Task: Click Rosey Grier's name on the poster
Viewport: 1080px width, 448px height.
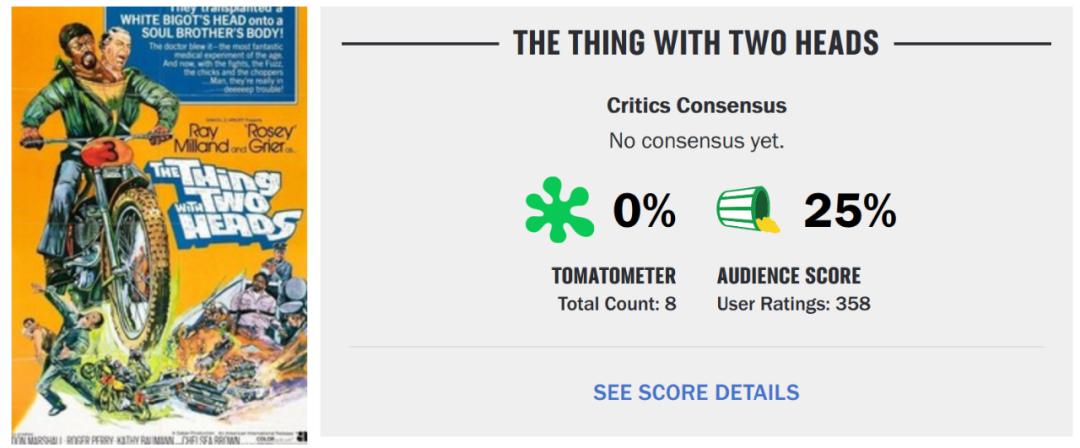Action: [x=265, y=138]
